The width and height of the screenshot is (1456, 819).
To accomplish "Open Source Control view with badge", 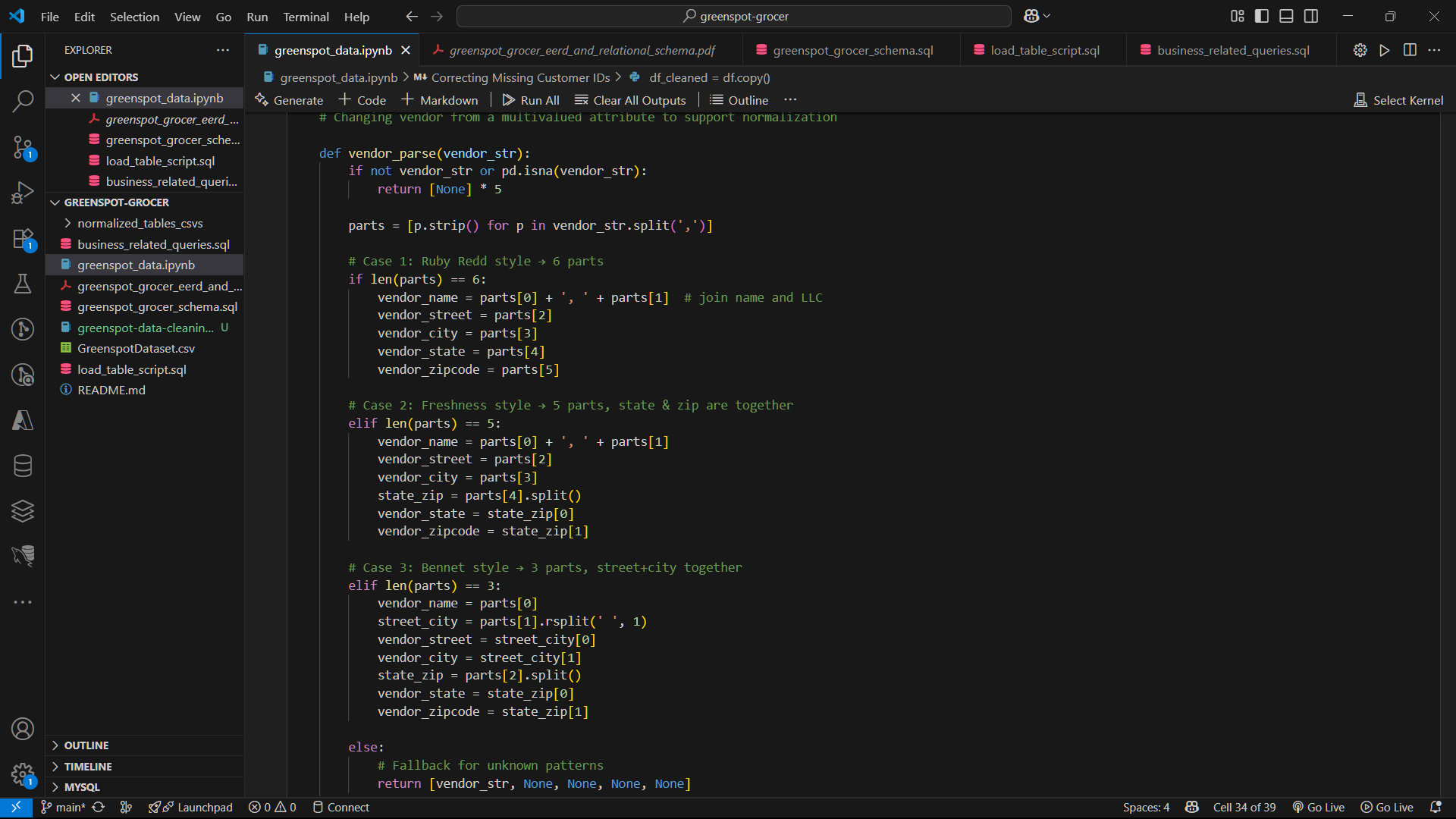I will (23, 147).
